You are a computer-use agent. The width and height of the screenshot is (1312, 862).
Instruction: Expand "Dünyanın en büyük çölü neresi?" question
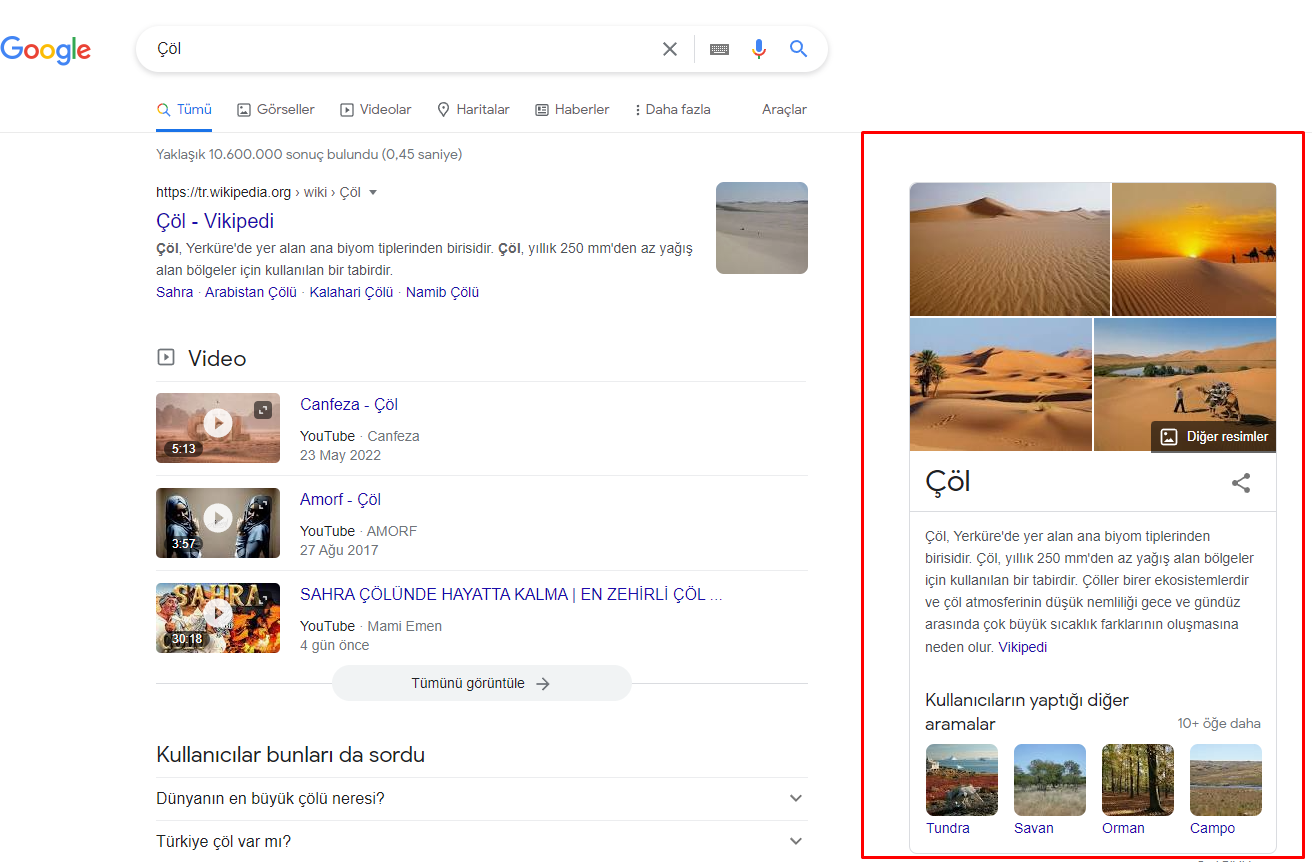coord(796,798)
